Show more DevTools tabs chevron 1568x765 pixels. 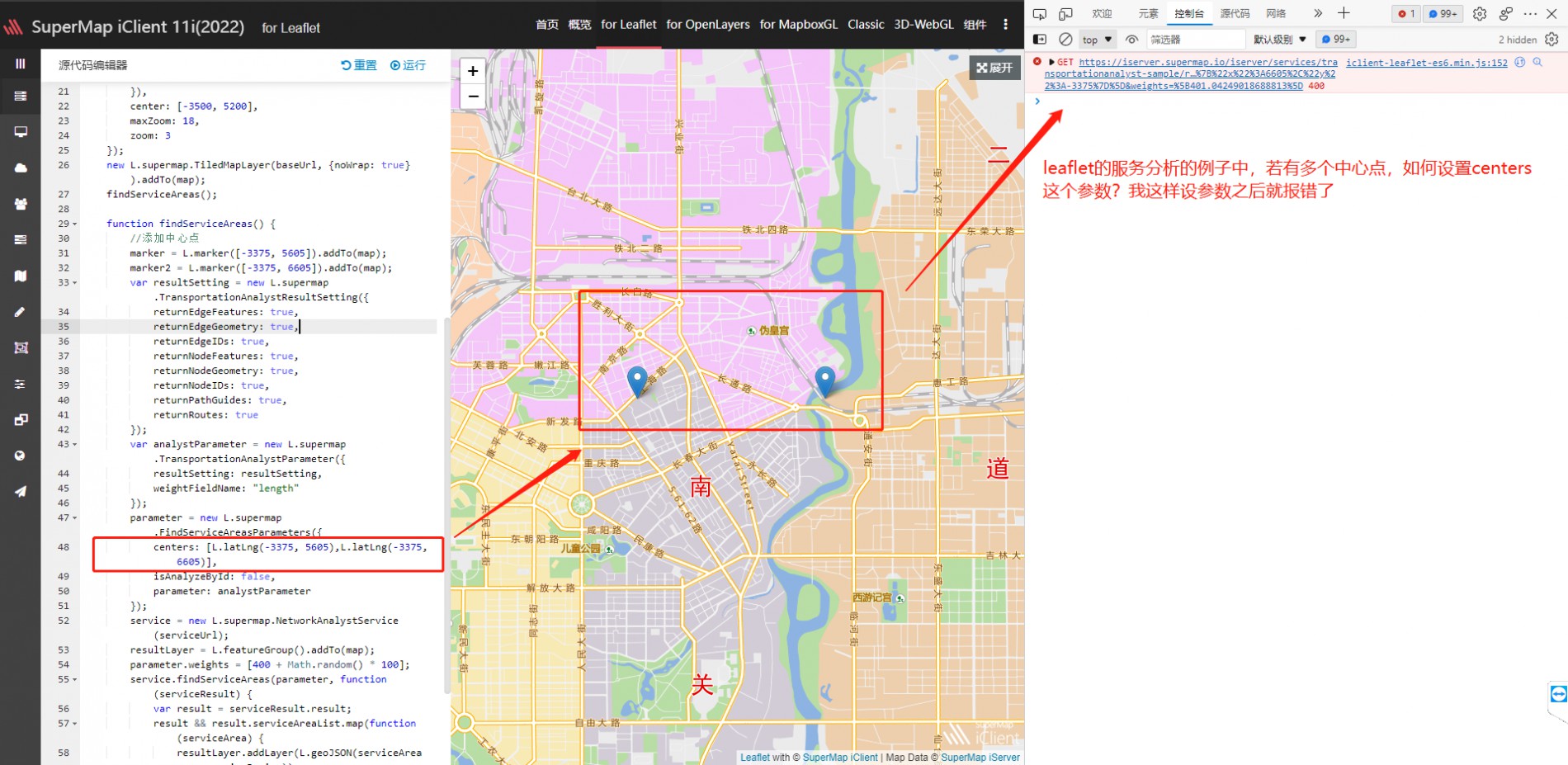1318,13
